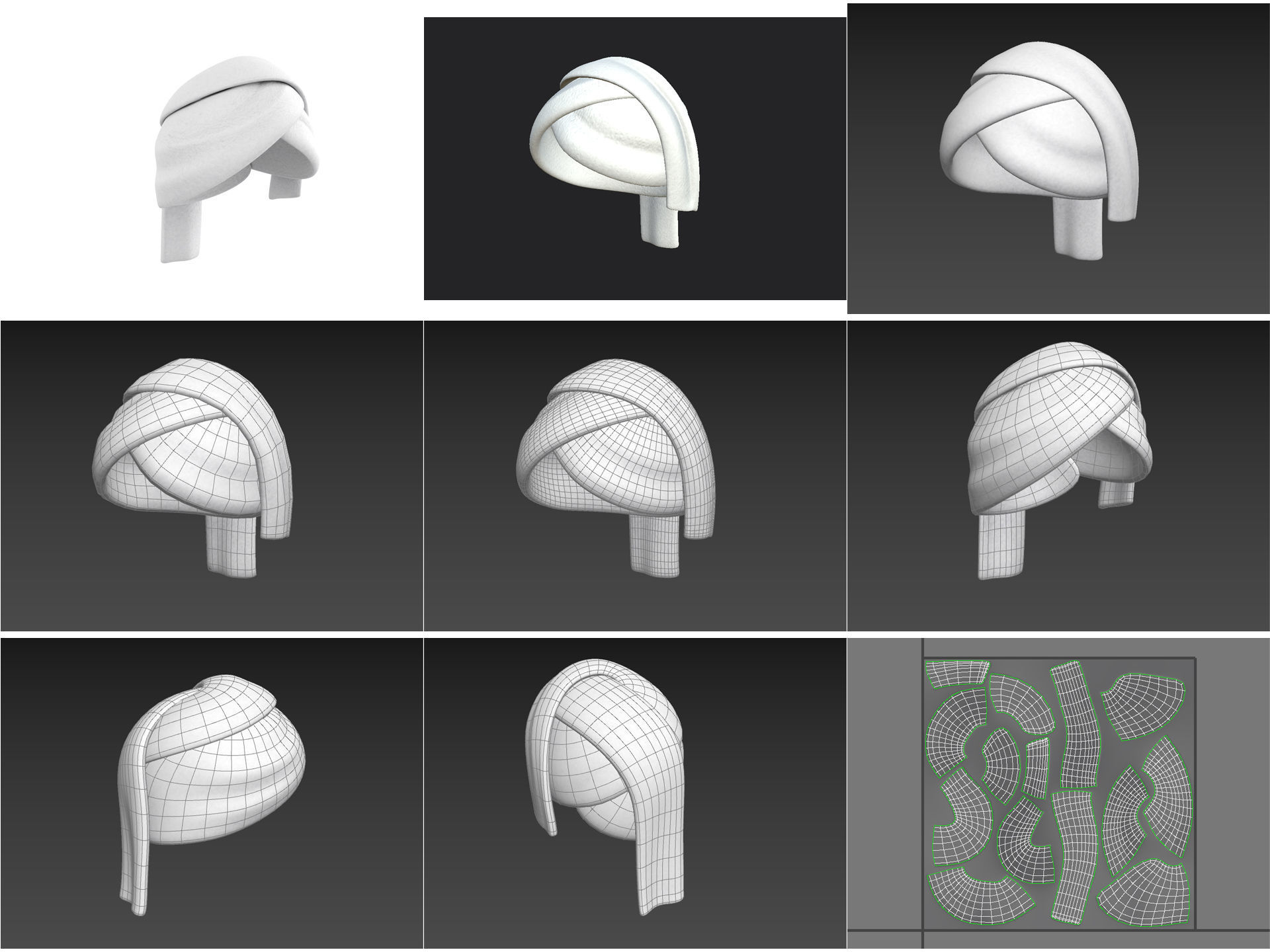
Task: Open the white-background turban render thumbnail
Action: coord(212,159)
